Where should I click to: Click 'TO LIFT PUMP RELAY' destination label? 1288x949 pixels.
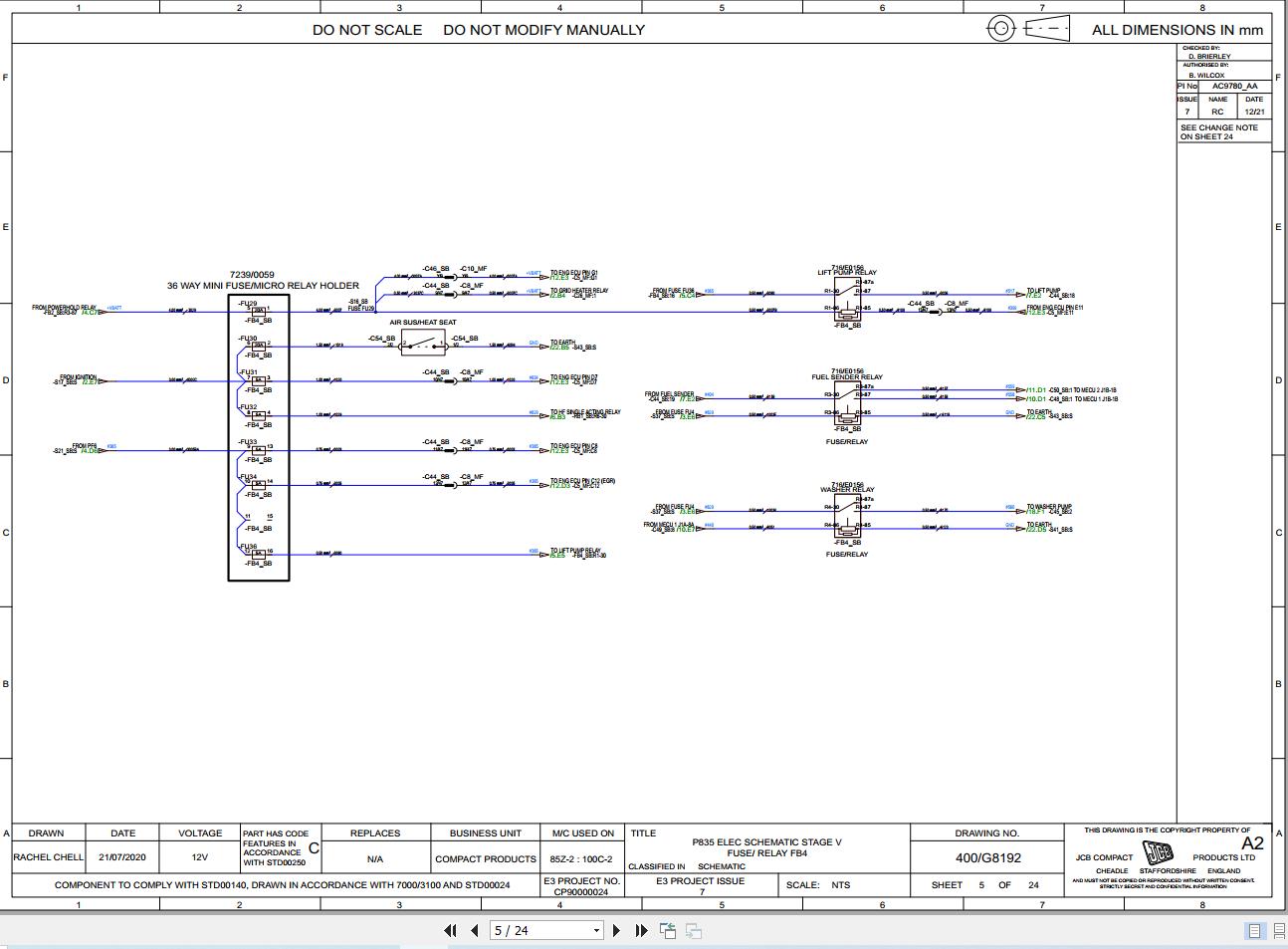pos(575,550)
